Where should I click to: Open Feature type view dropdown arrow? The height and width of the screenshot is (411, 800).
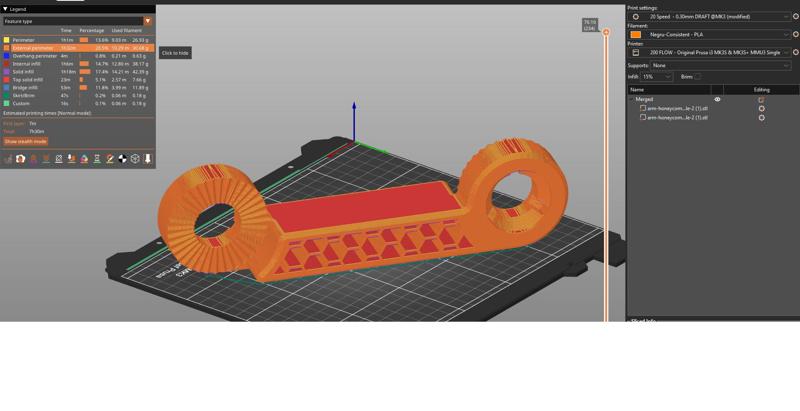[148, 21]
